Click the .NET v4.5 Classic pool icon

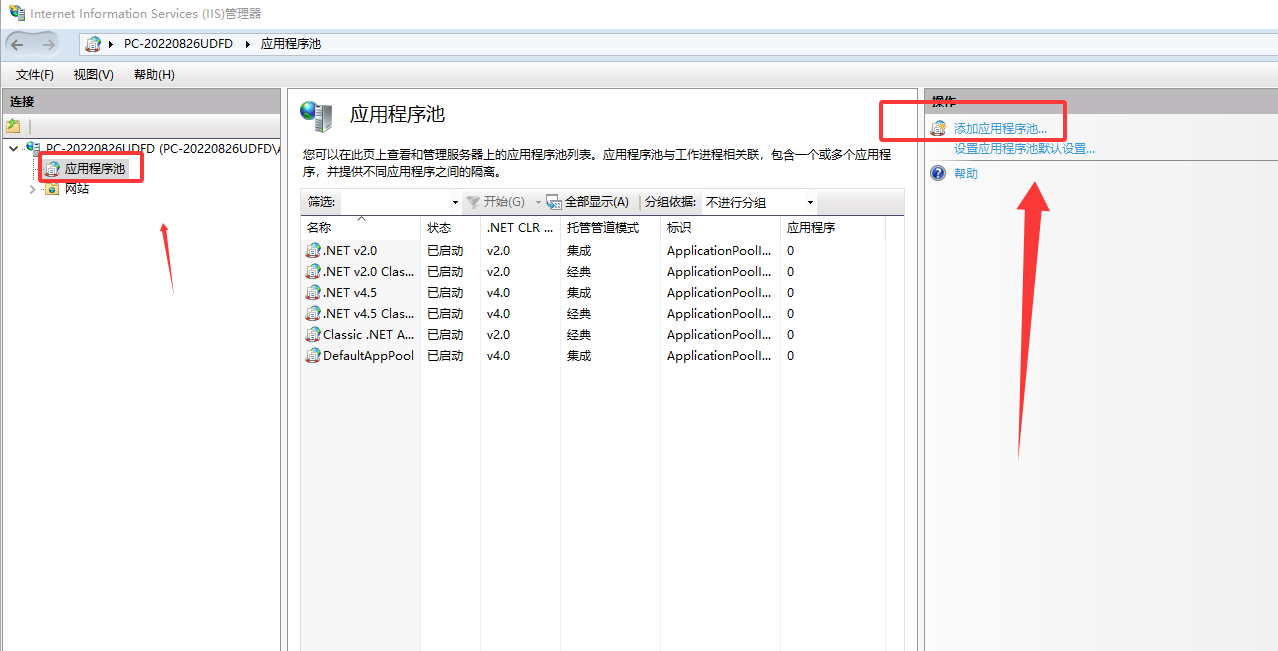tap(313, 313)
